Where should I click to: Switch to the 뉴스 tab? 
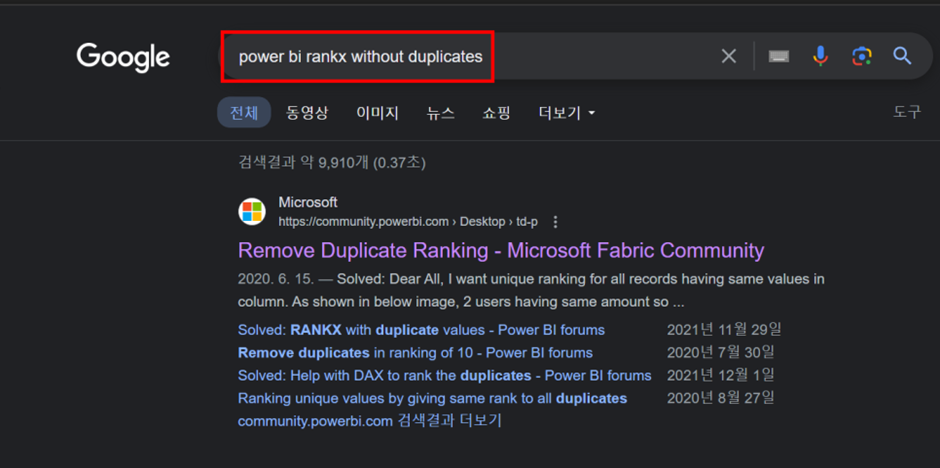441,113
